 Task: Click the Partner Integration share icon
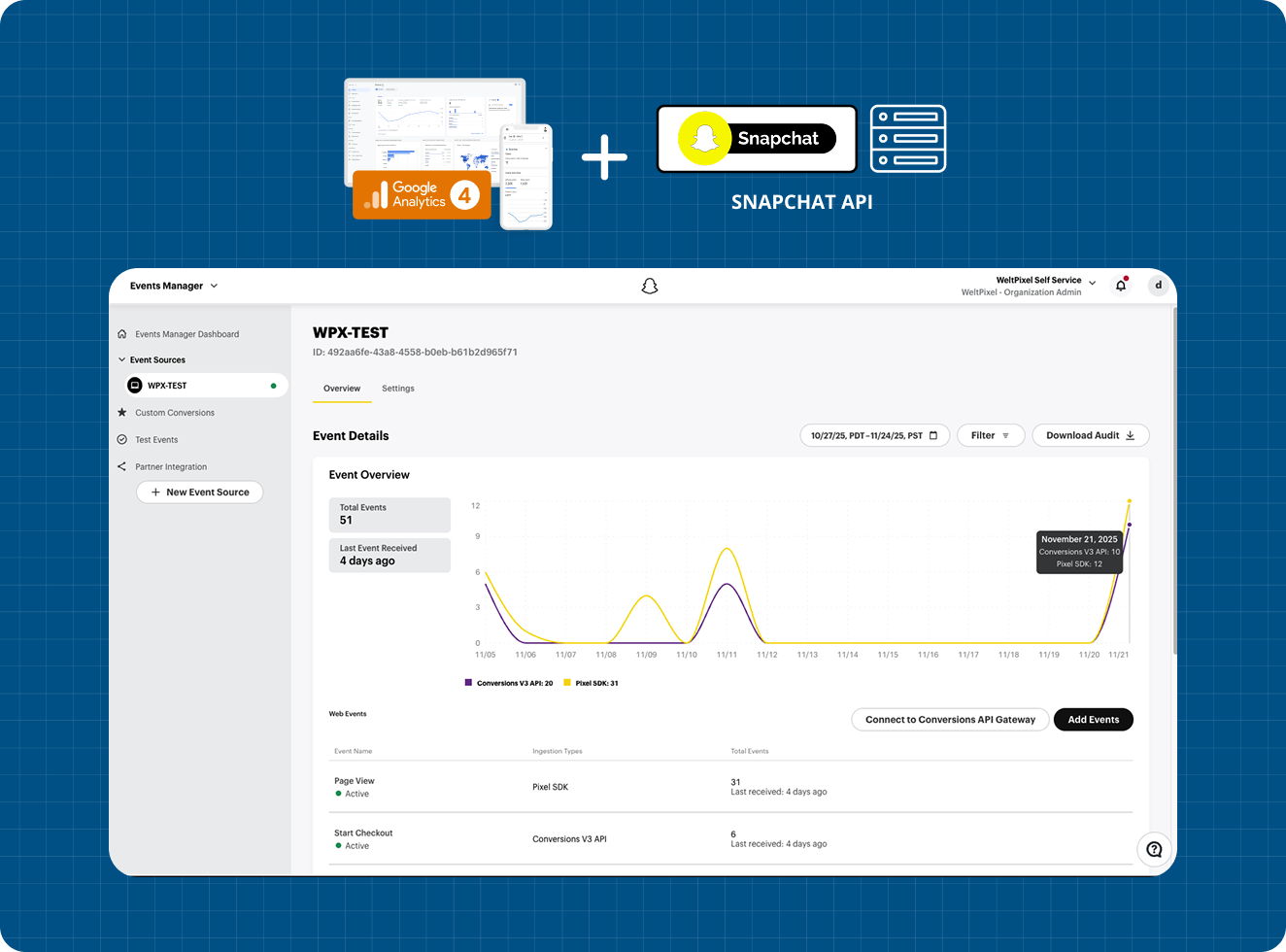pos(122,467)
